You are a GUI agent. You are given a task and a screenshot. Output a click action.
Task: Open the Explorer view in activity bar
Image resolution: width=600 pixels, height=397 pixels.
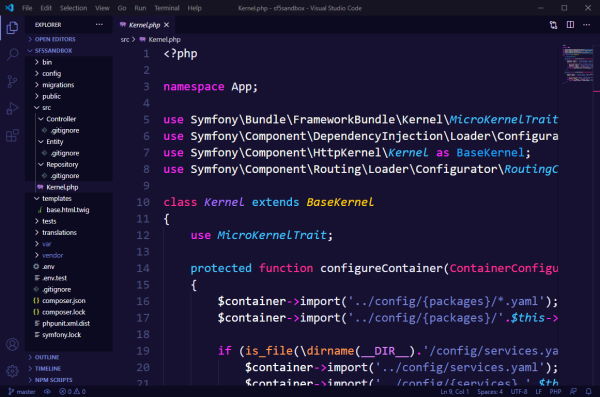[x=12, y=28]
